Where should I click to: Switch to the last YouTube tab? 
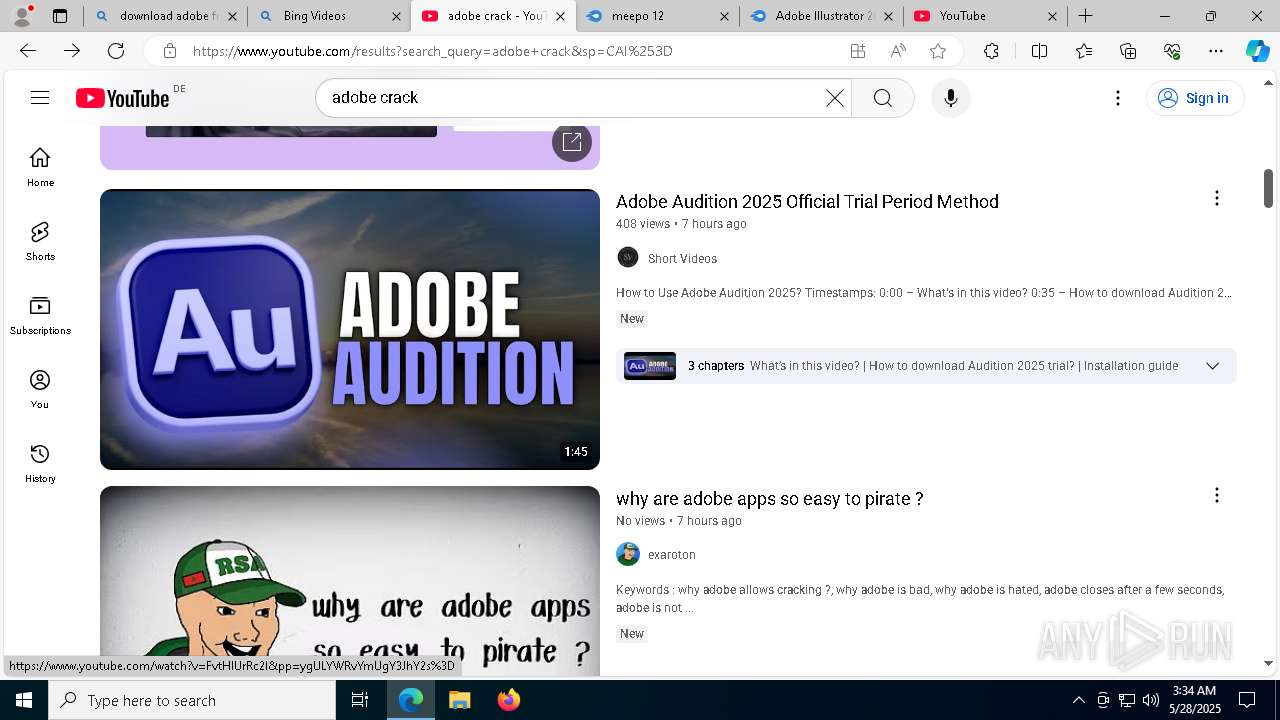[985, 16]
